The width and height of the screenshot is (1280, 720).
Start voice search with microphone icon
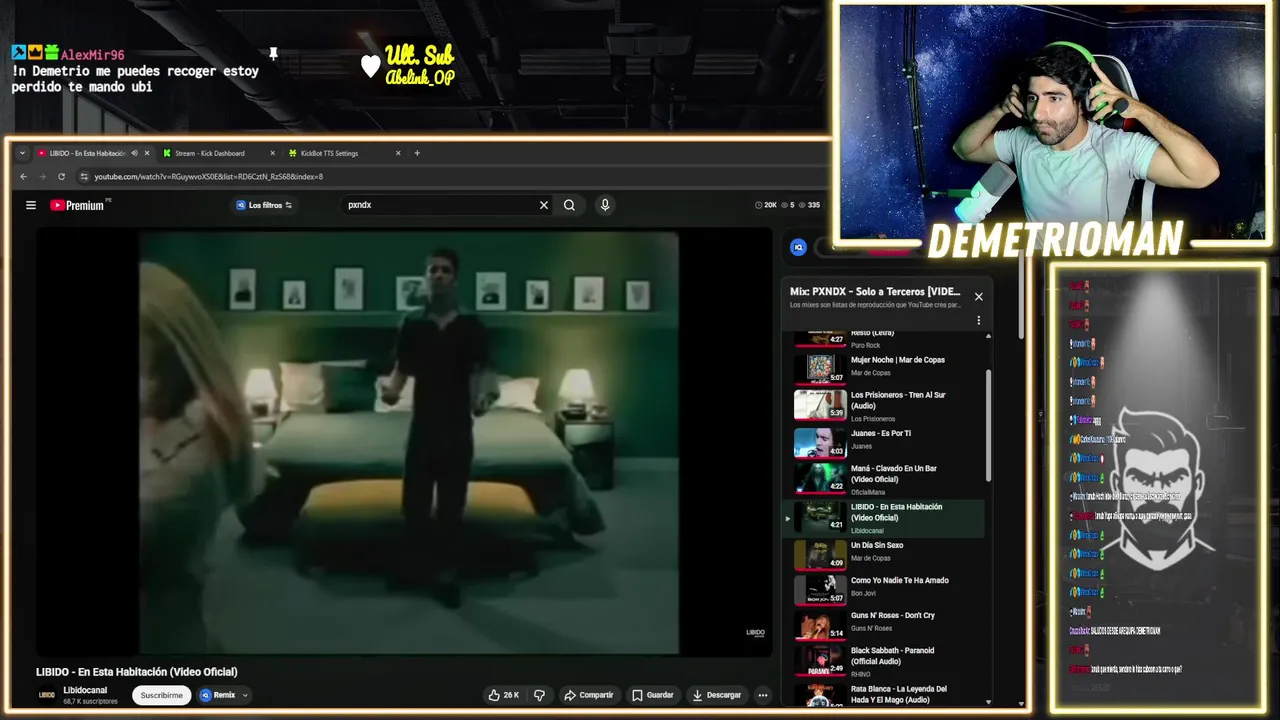tap(605, 205)
